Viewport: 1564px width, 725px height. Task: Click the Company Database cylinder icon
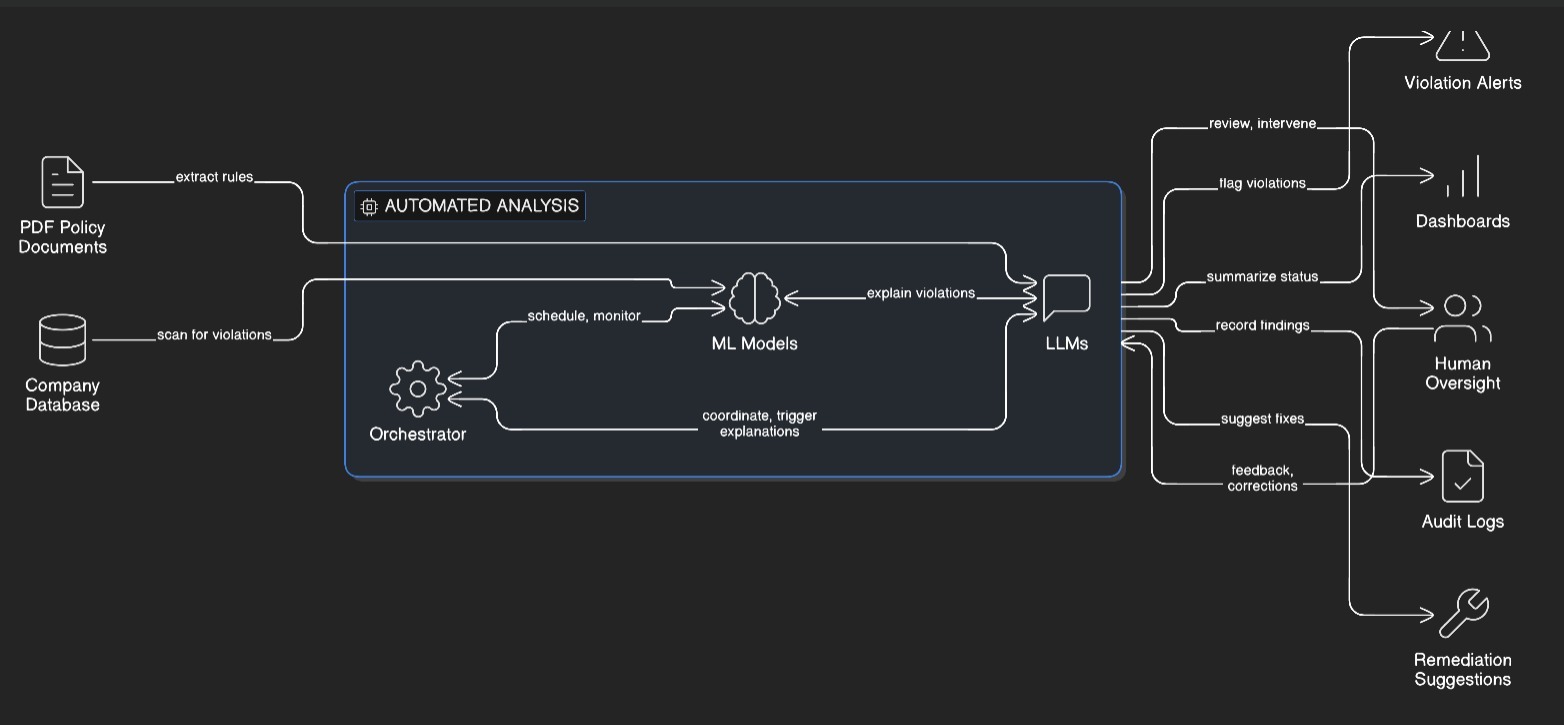[61, 339]
